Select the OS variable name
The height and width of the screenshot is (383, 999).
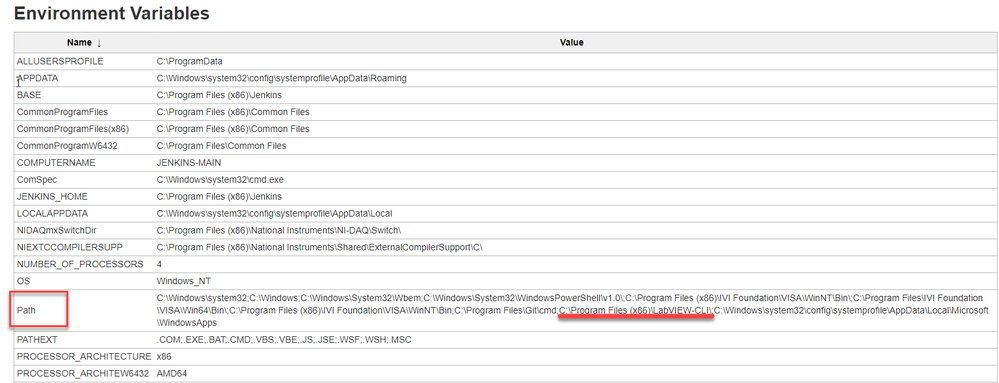(23, 281)
